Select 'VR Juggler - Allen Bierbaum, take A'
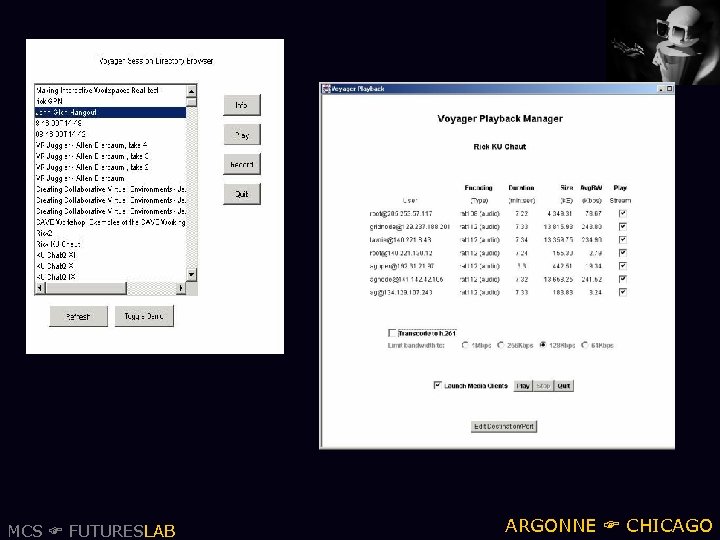 110,145
